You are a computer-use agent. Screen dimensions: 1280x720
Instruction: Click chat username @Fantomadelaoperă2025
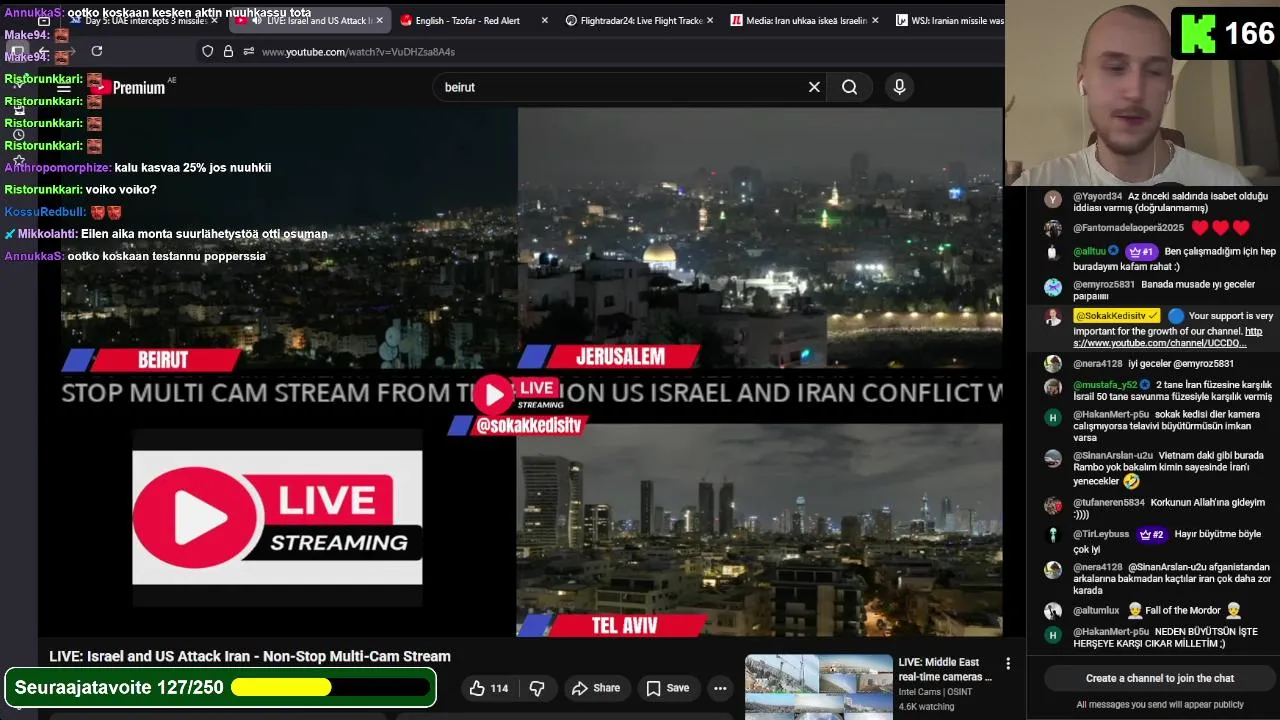click(1128, 228)
